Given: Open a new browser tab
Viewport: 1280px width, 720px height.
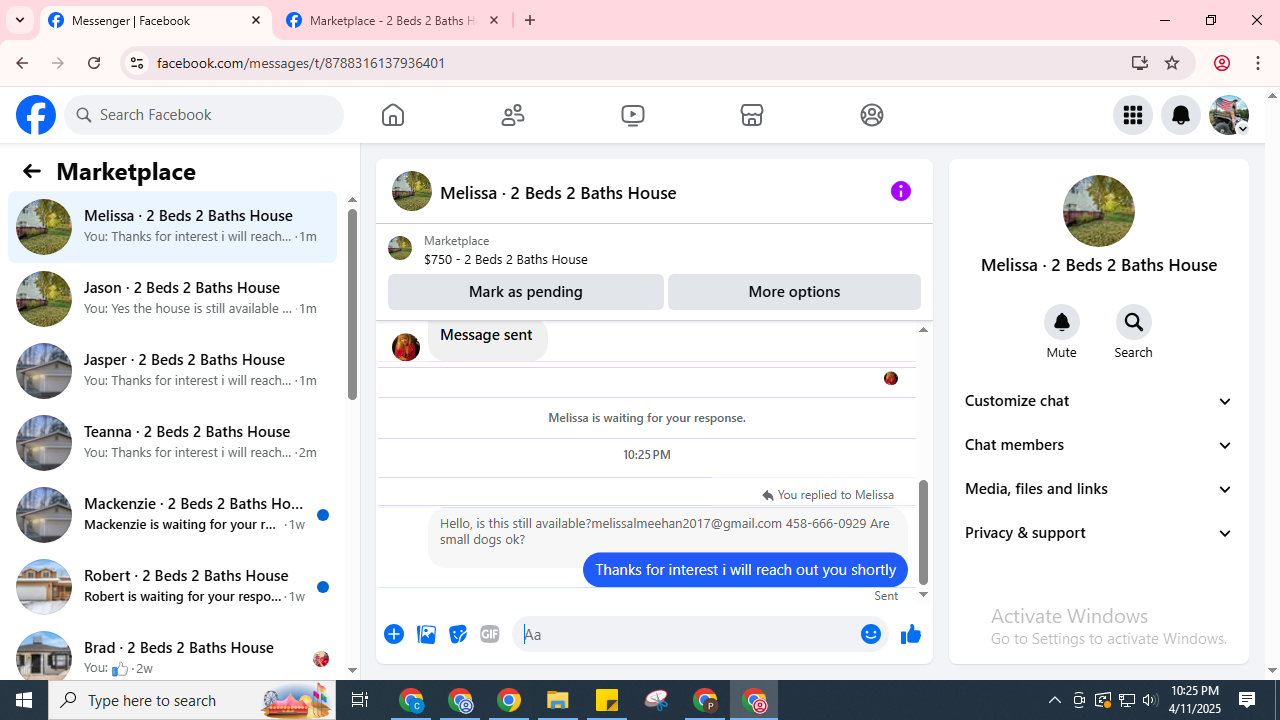Looking at the screenshot, I should pyautogui.click(x=530, y=20).
